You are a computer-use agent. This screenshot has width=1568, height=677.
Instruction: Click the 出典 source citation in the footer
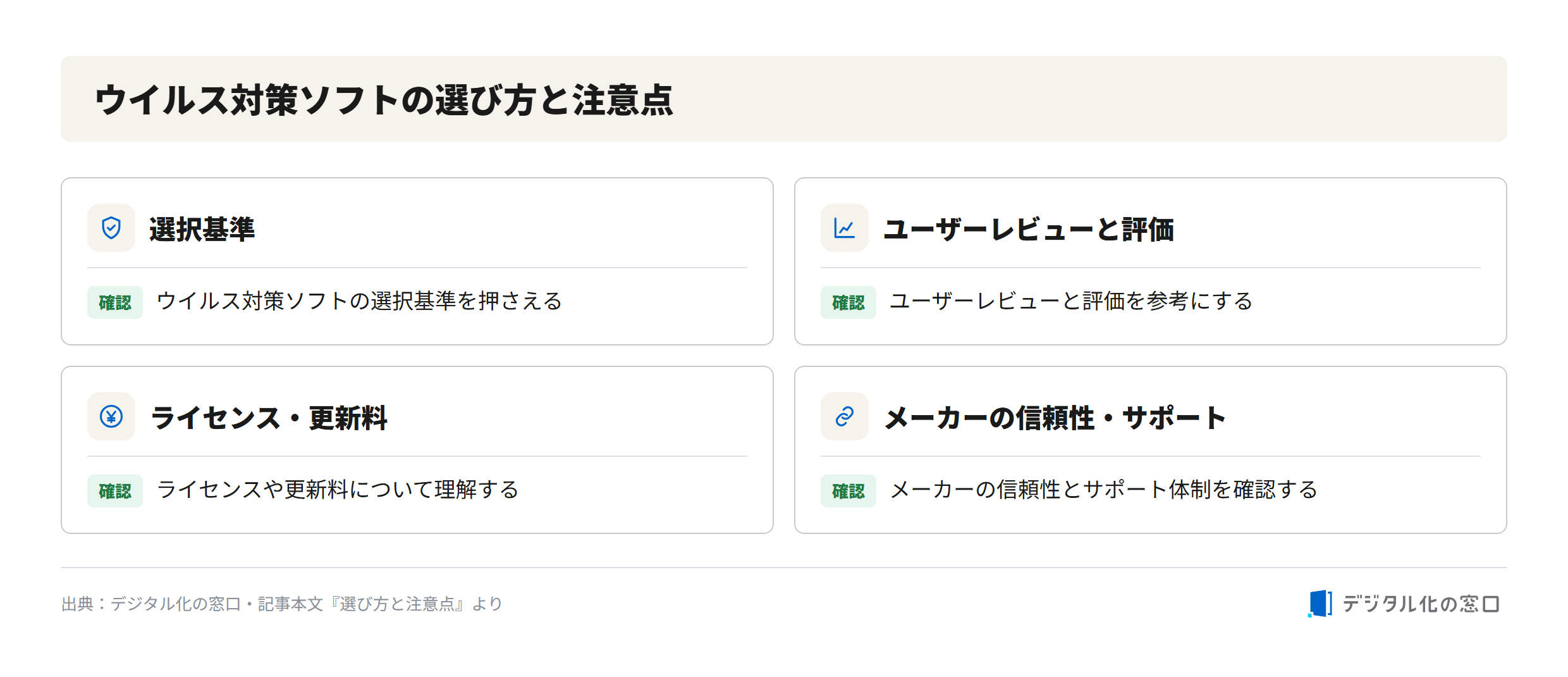[282, 604]
